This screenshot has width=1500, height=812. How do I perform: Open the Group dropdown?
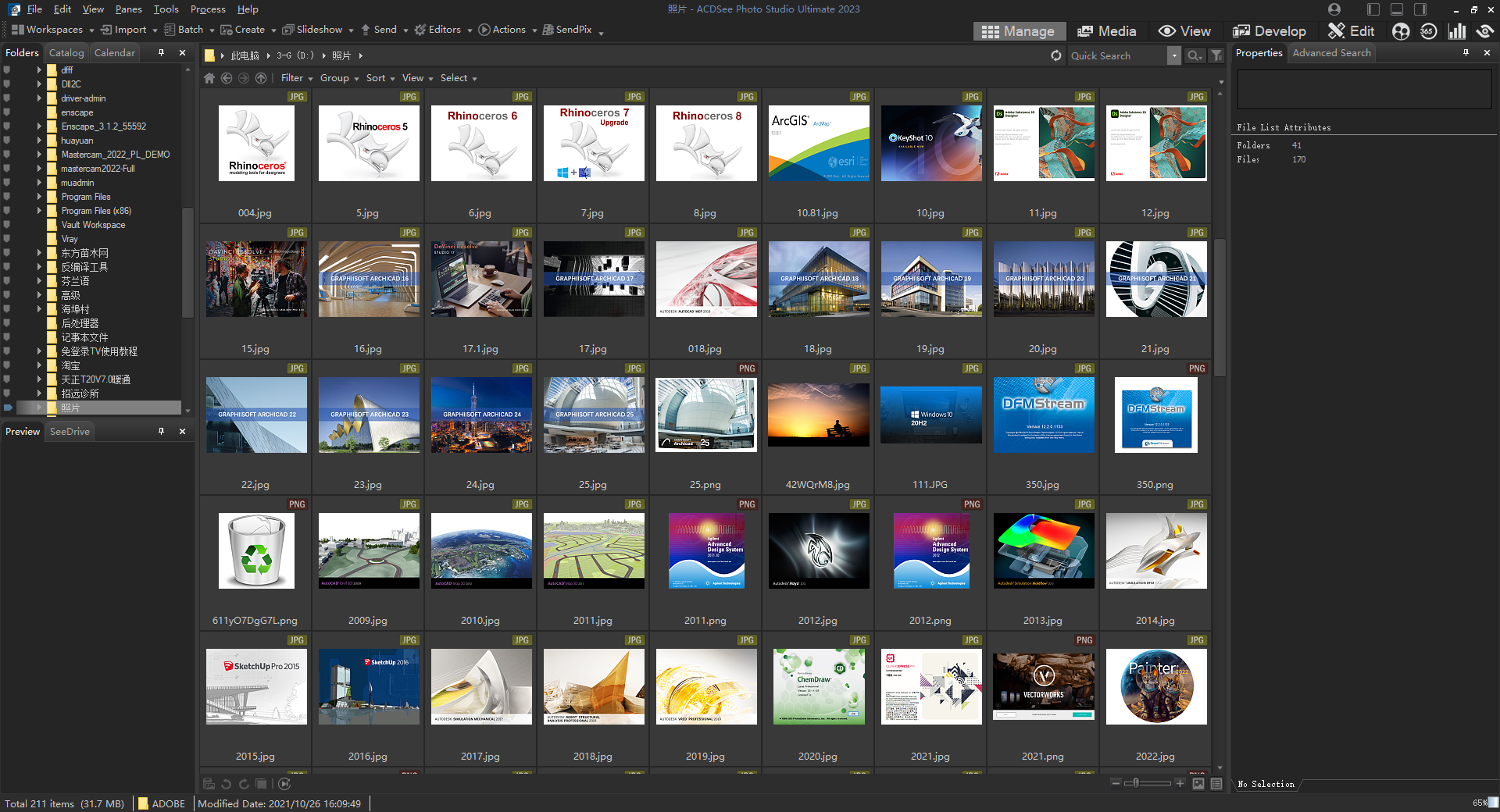click(x=339, y=78)
